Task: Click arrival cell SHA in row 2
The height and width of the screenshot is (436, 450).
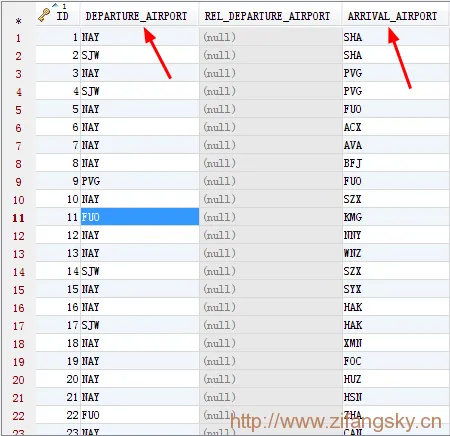Action: point(396,55)
